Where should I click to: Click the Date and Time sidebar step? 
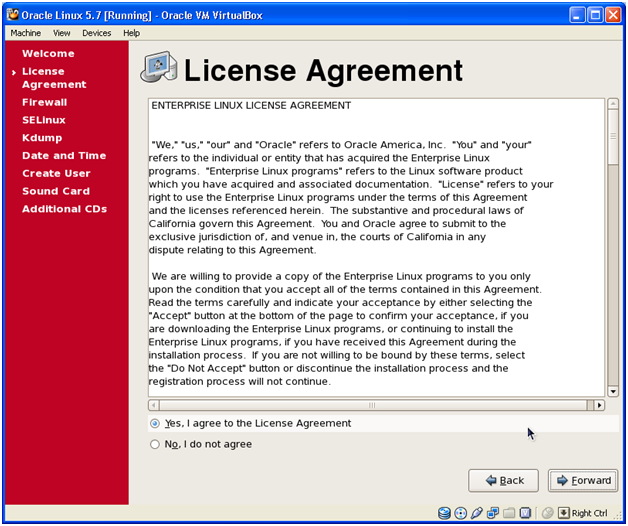click(64, 155)
